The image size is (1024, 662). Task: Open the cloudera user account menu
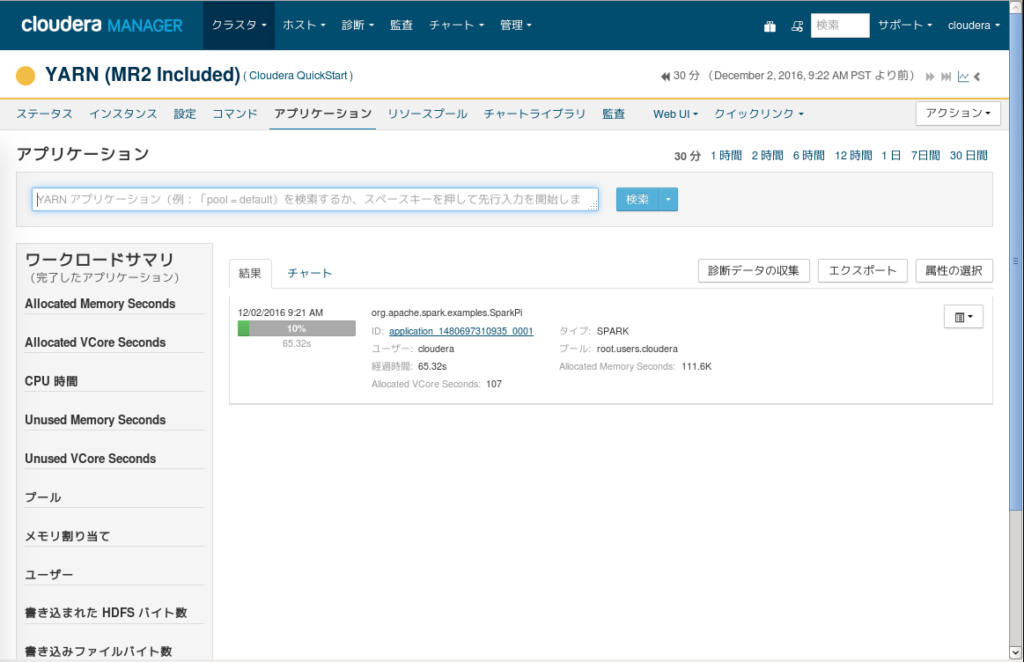tap(974, 25)
